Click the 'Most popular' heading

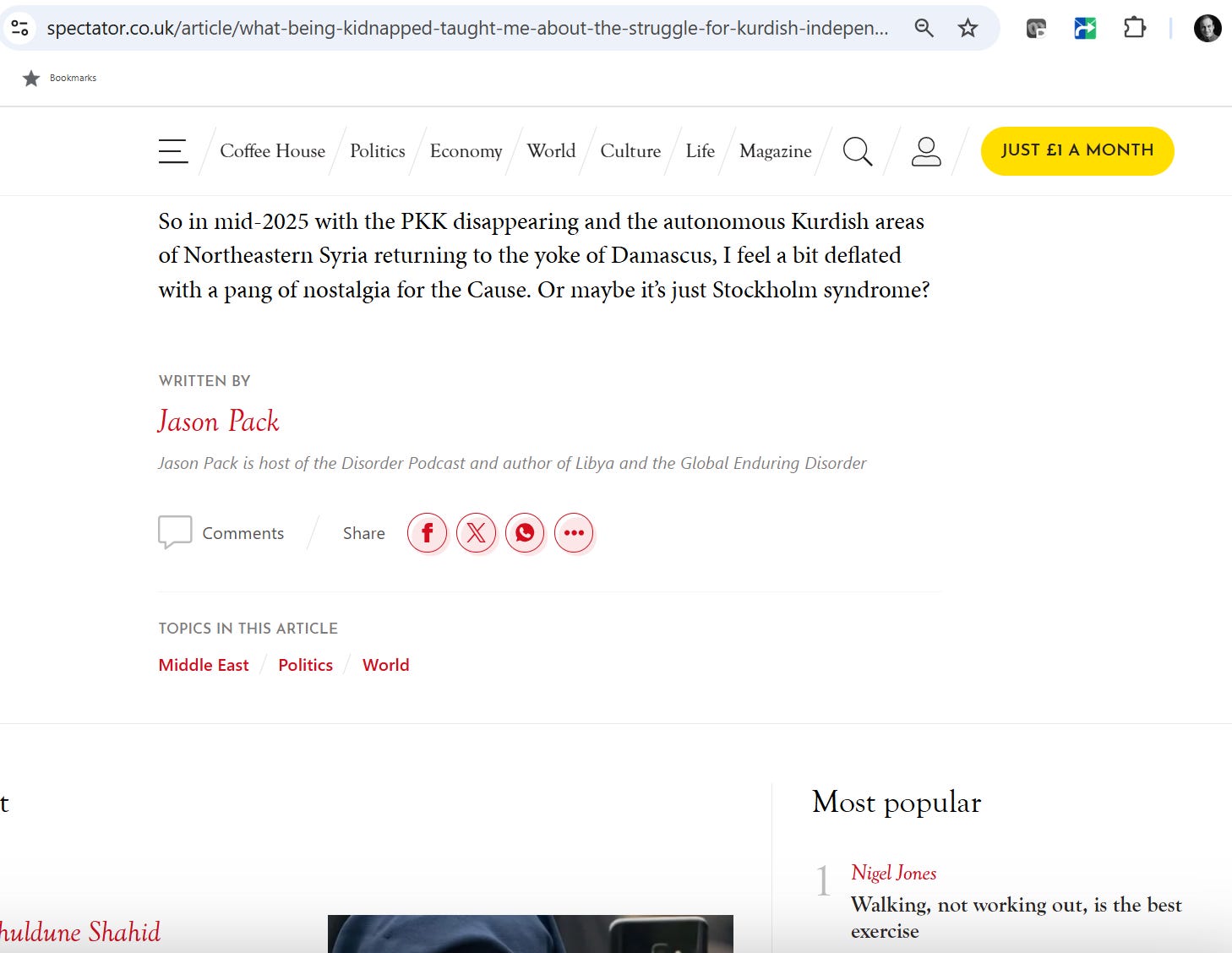point(897,802)
